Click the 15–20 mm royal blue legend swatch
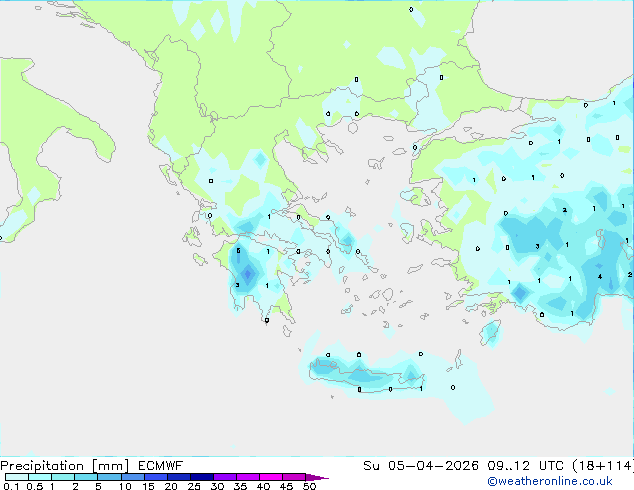 [x=156, y=477]
